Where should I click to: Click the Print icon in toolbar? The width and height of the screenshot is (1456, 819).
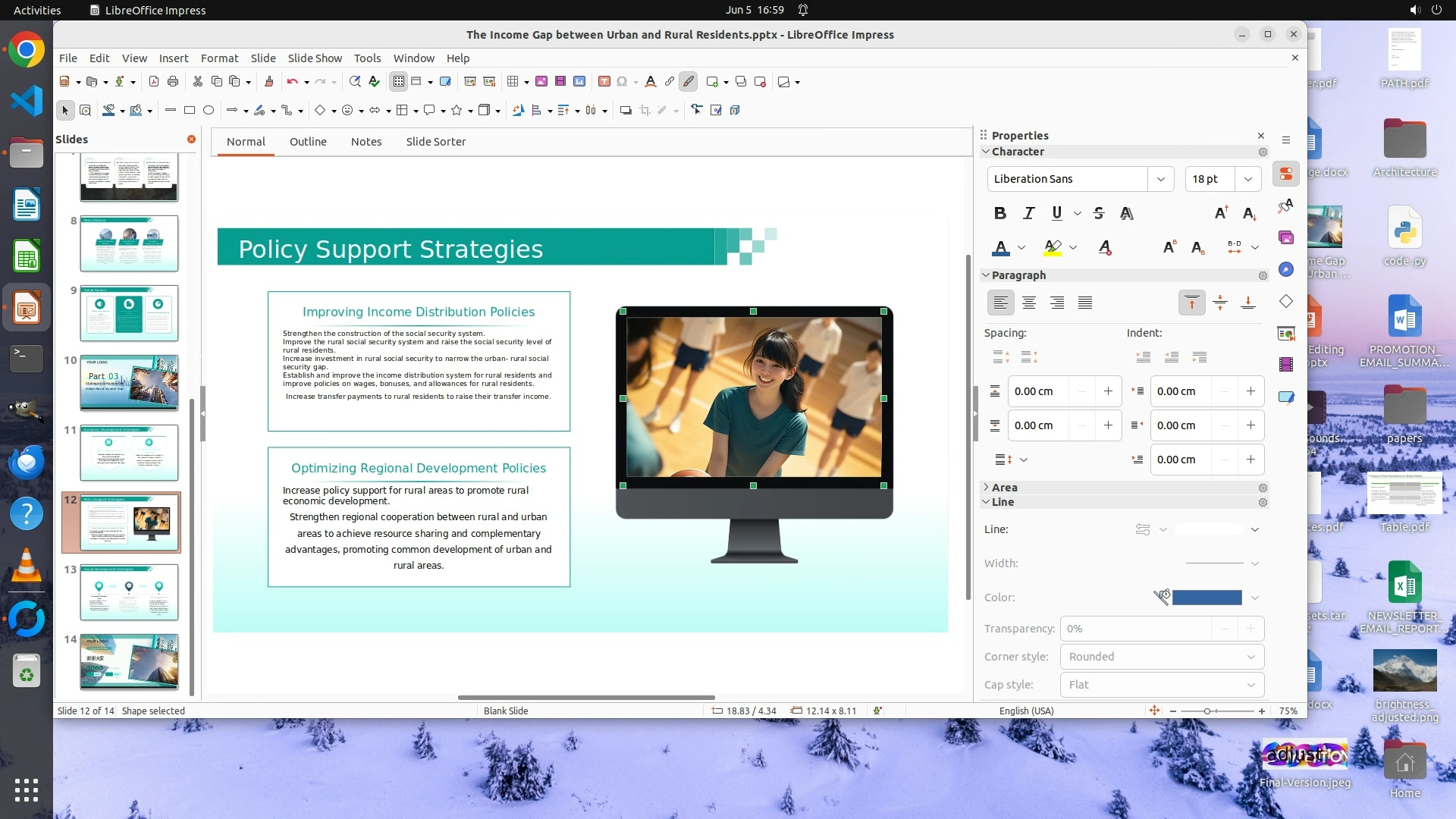(173, 82)
